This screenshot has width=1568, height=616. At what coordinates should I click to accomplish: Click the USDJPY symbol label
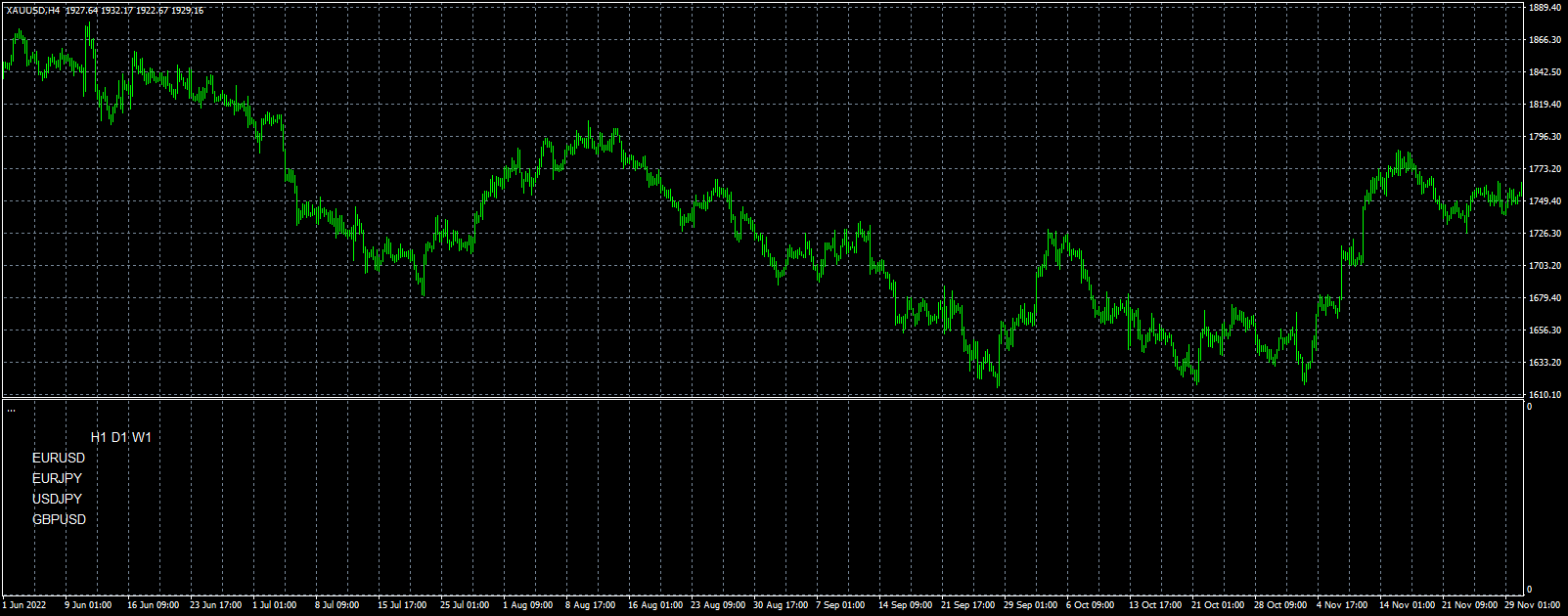point(57,499)
